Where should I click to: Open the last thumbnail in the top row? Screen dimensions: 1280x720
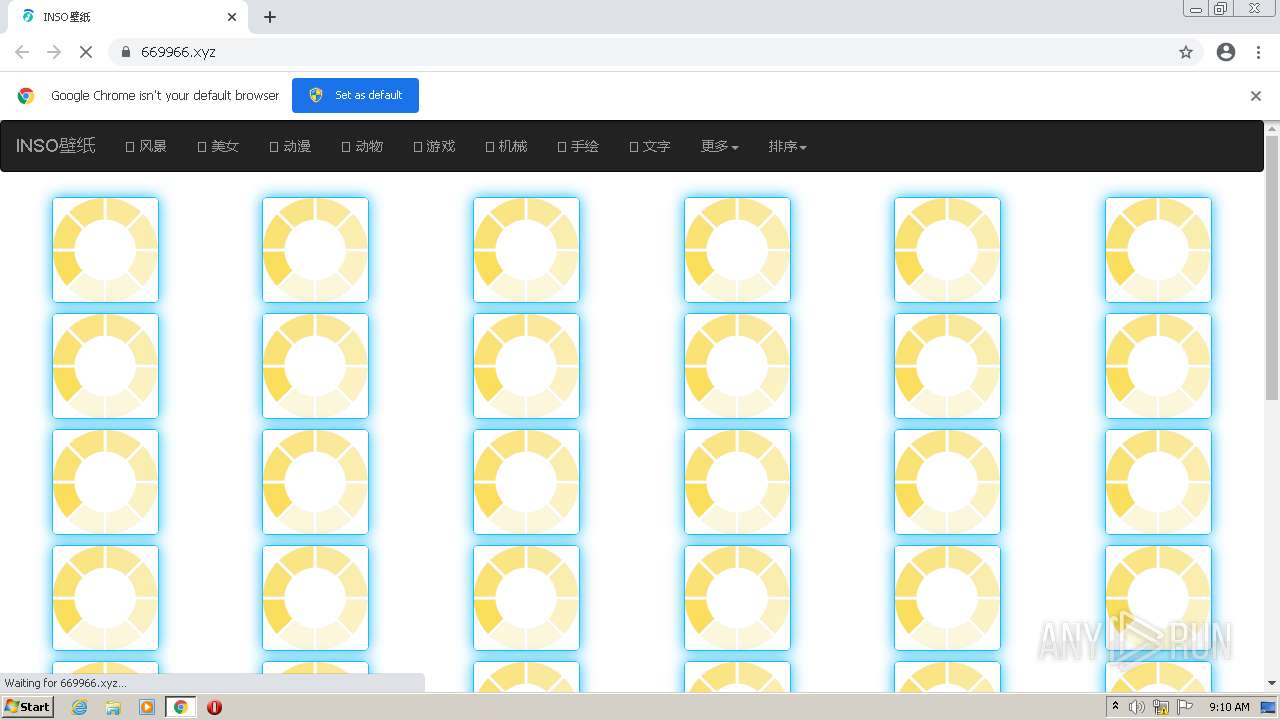(x=1158, y=250)
